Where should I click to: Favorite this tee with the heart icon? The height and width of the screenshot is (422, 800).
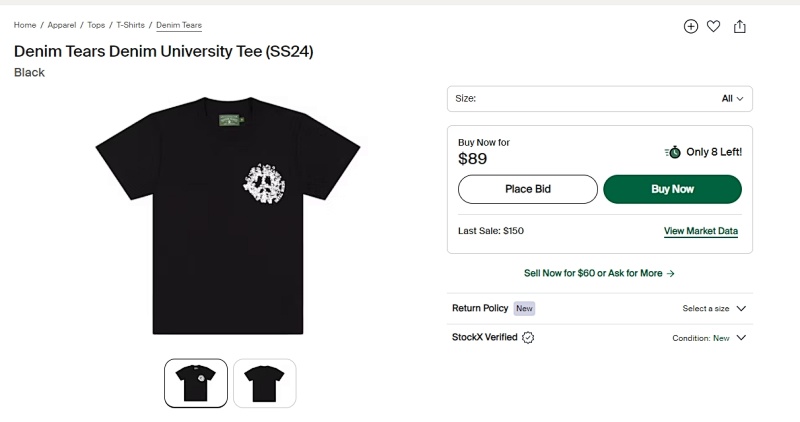pos(713,27)
